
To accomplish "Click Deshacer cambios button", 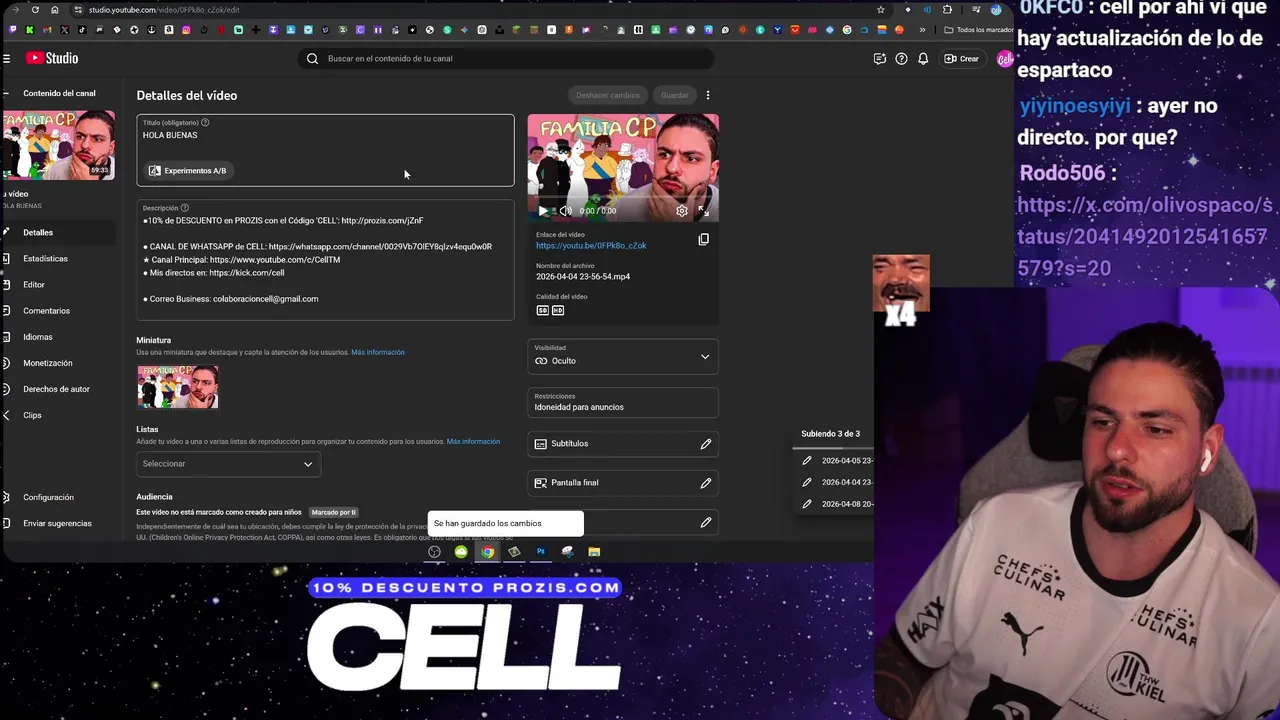I will click(607, 95).
